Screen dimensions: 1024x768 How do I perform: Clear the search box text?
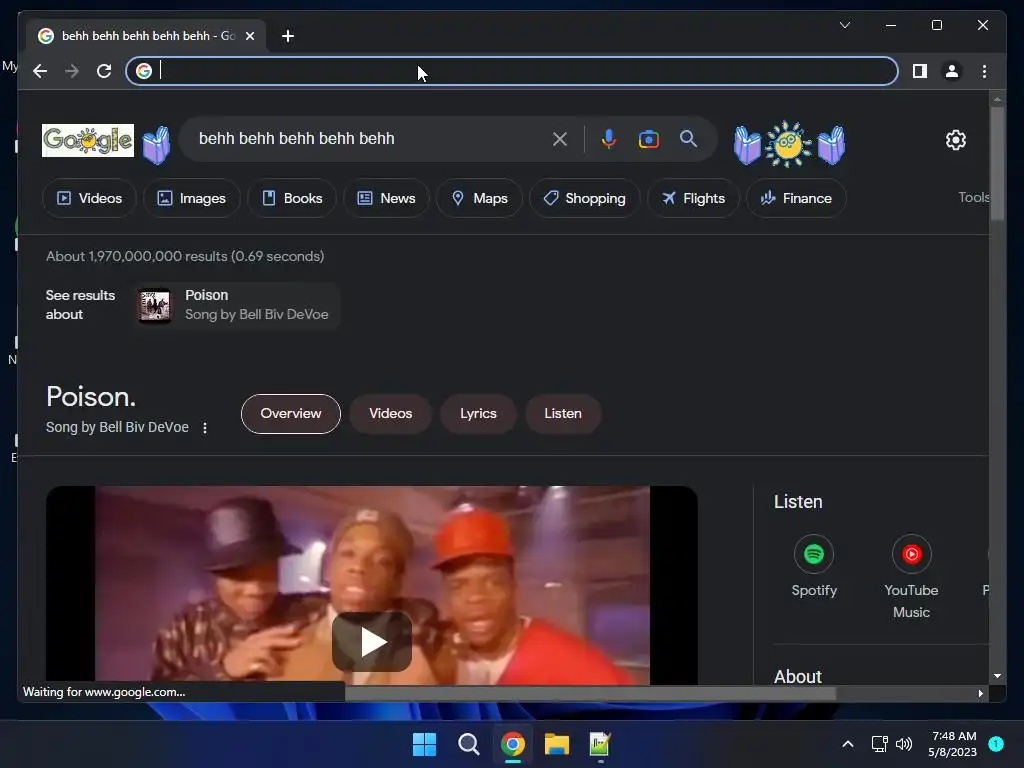click(560, 138)
